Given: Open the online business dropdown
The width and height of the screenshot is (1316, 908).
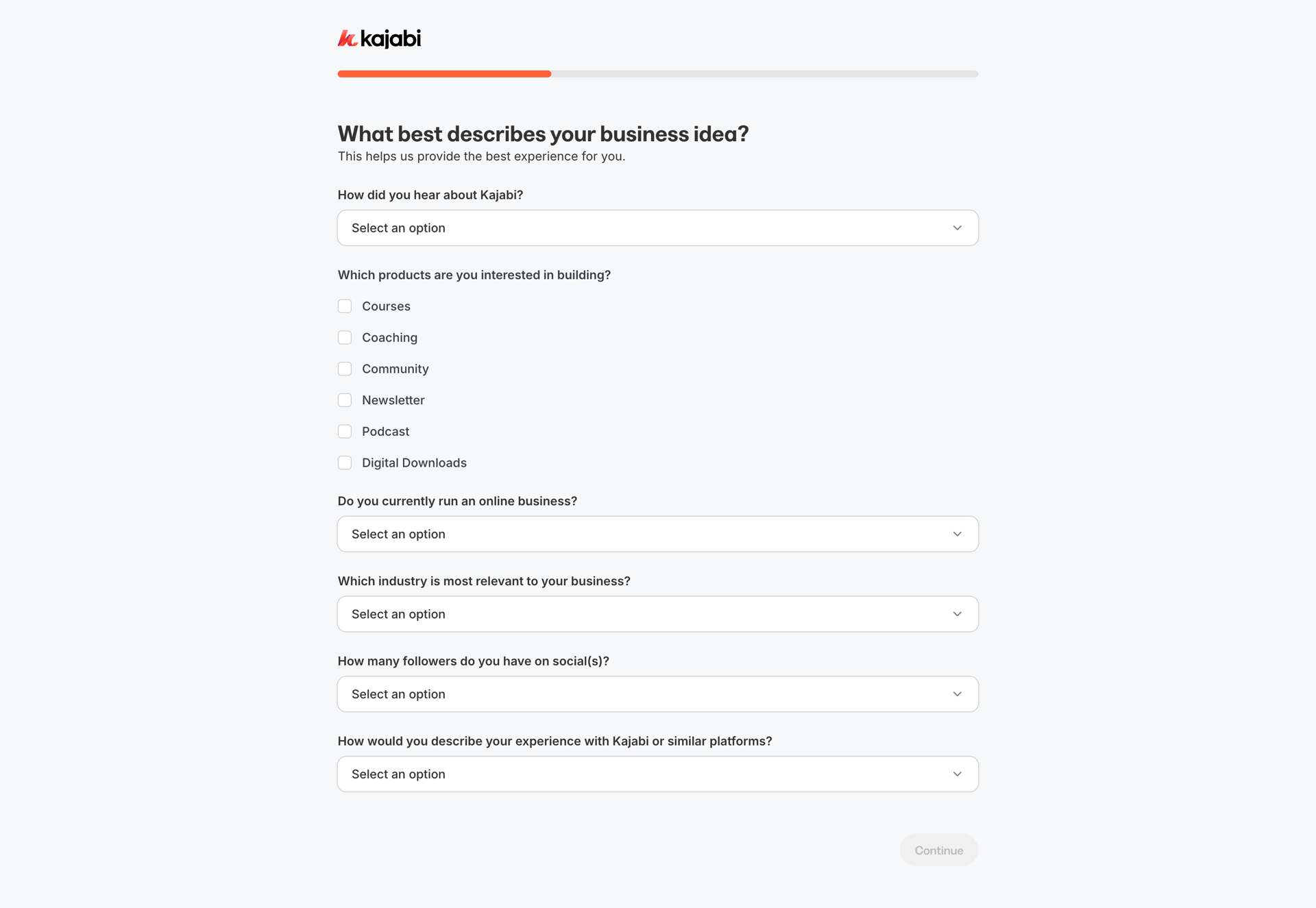Looking at the screenshot, I should tap(657, 534).
